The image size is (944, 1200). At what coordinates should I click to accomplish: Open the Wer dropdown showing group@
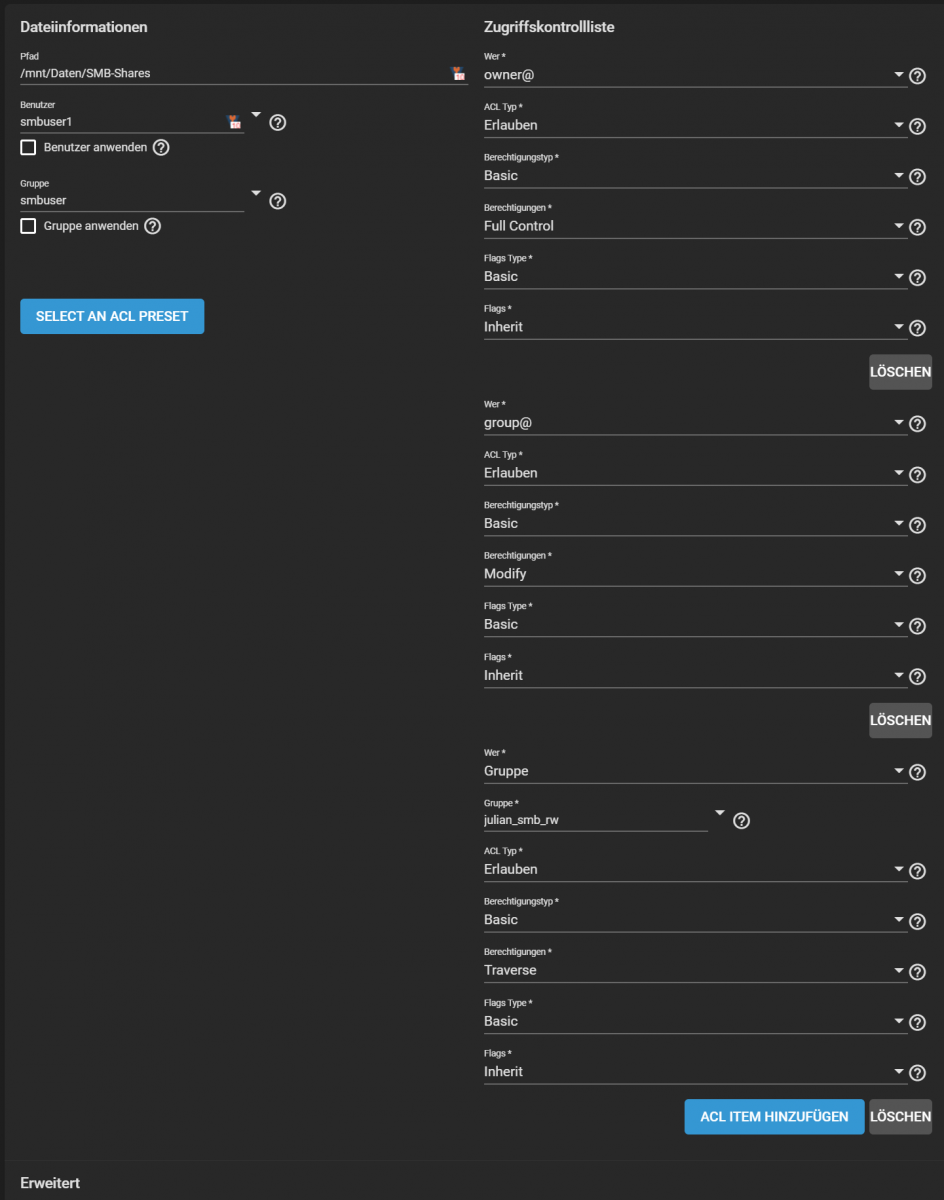[696, 423]
